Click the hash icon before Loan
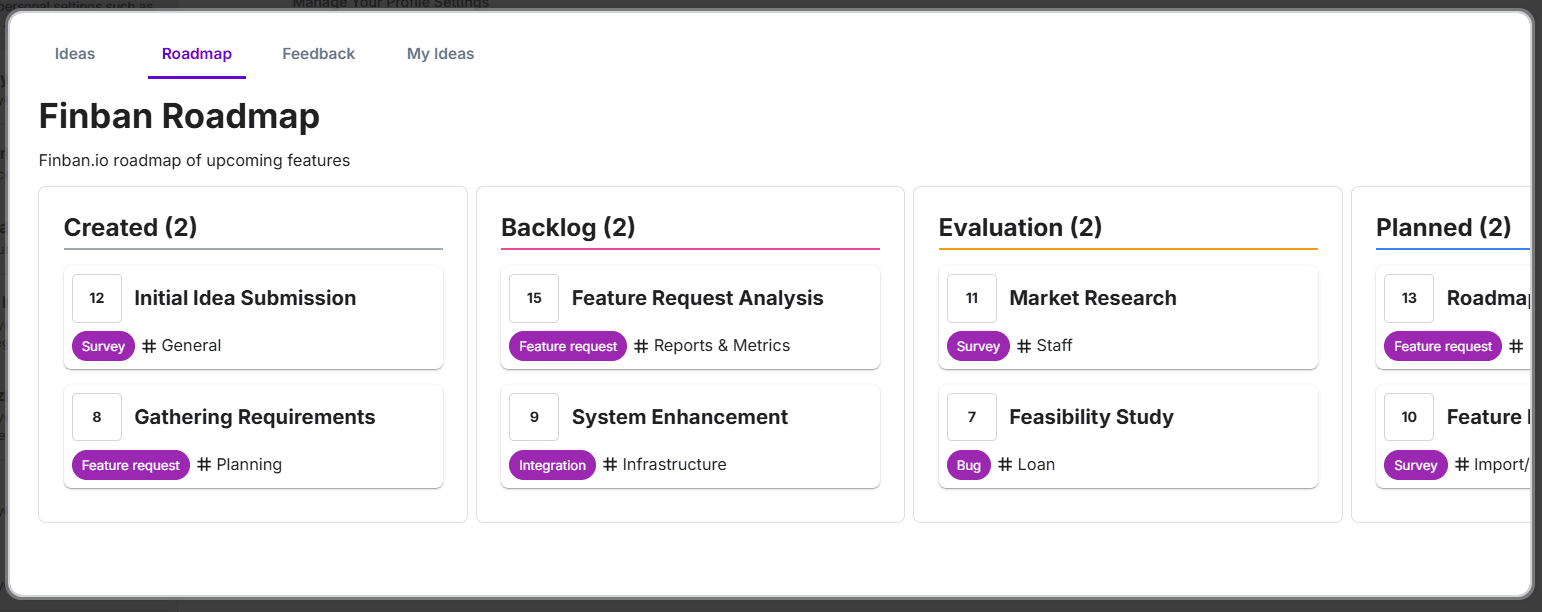Viewport: 1542px width, 612px height. click(1005, 465)
